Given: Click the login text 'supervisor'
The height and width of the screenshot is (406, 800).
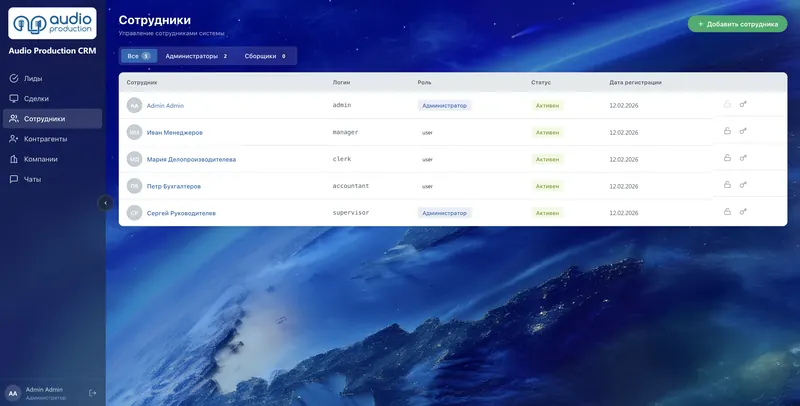Looking at the screenshot, I should tap(351, 213).
